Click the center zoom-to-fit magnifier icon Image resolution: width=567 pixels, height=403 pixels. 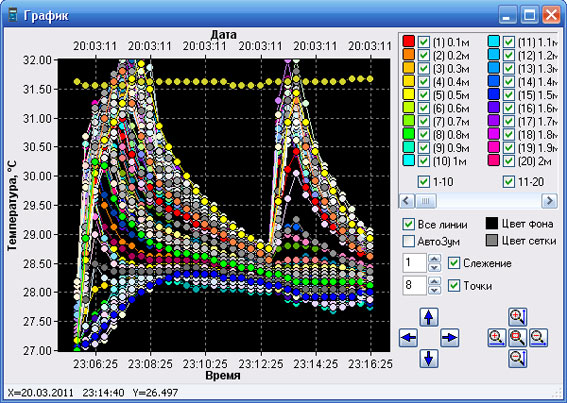(517, 338)
